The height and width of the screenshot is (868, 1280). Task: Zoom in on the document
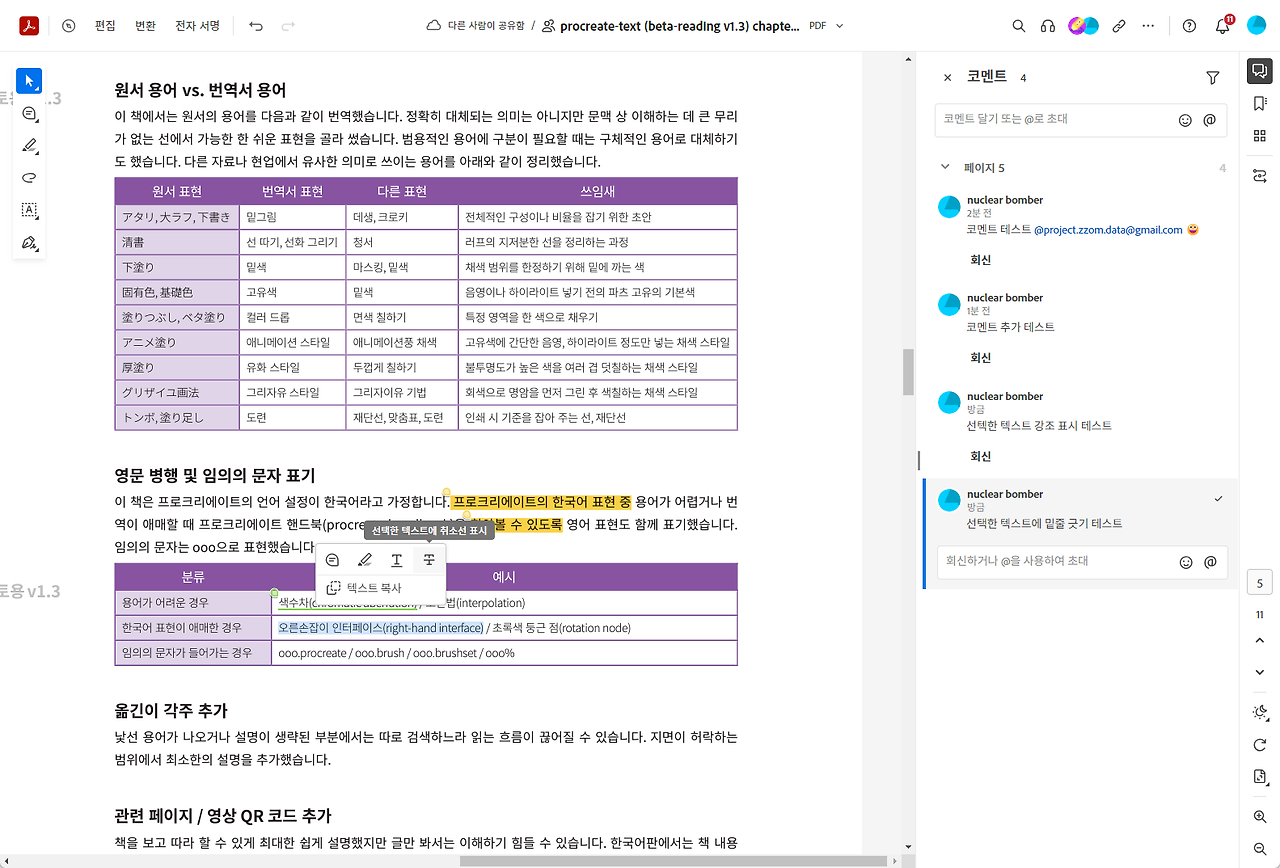pos(1259,817)
